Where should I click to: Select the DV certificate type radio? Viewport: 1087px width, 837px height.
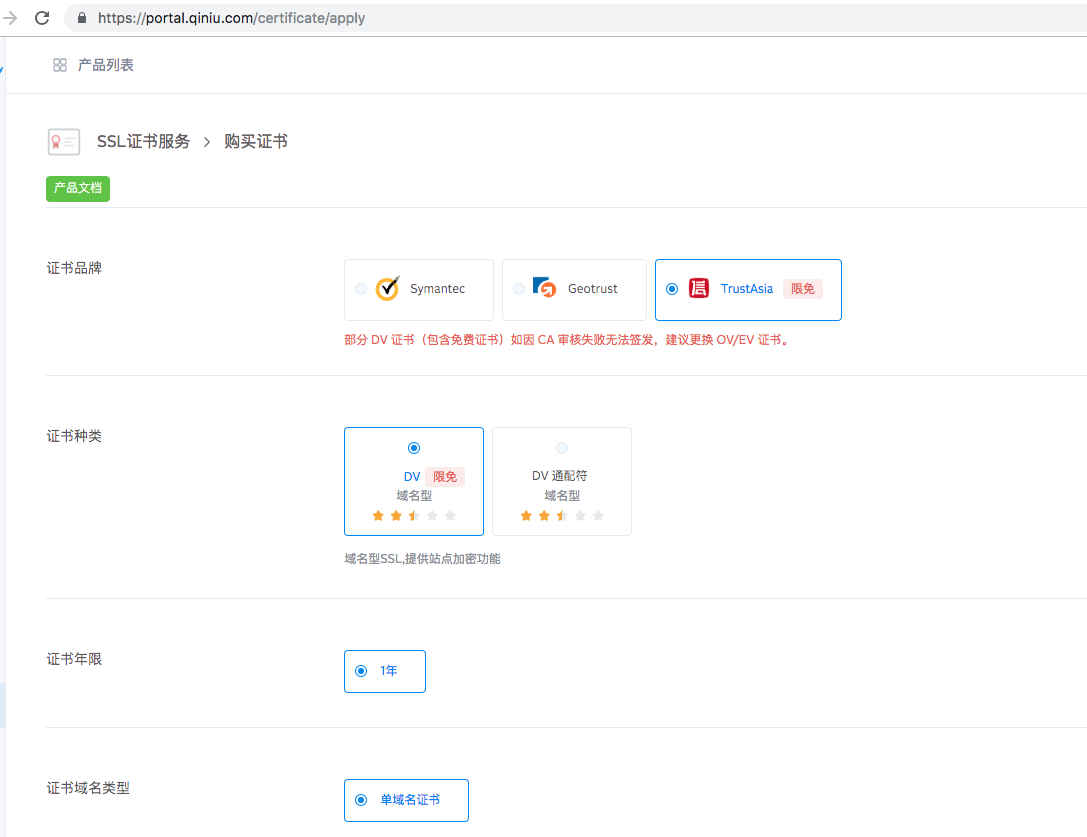click(414, 448)
